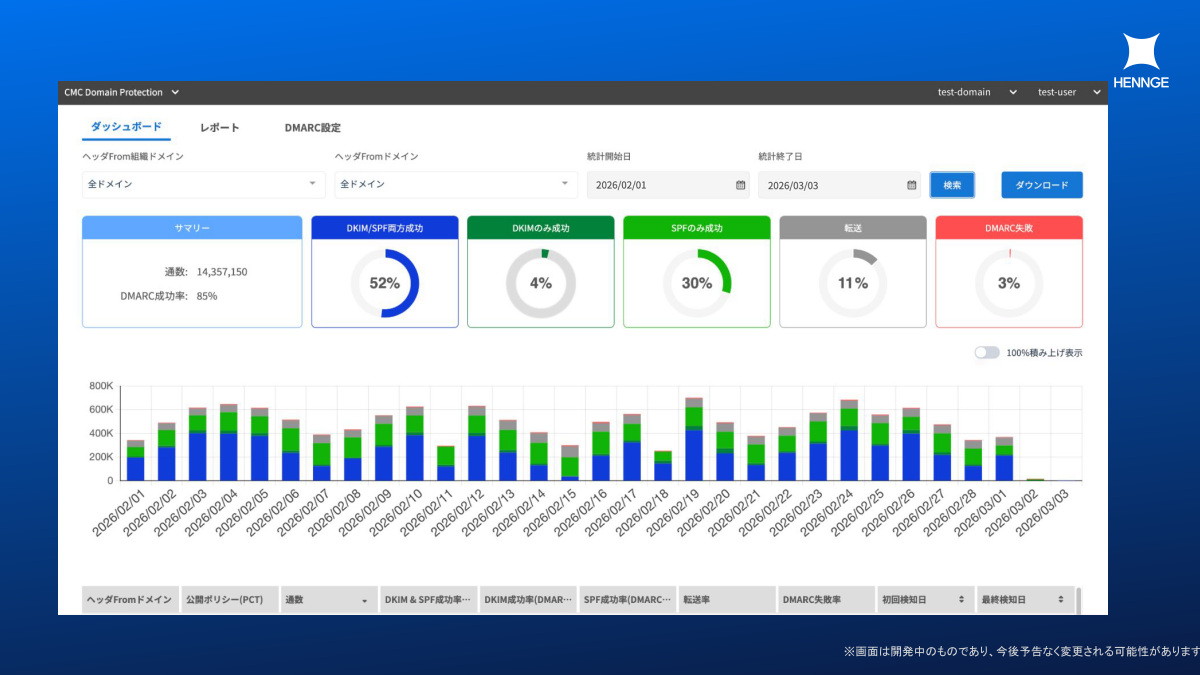Click the DKIMのみ成功 4% donut gauge
This screenshot has width=1200, height=675.
pos(540,283)
